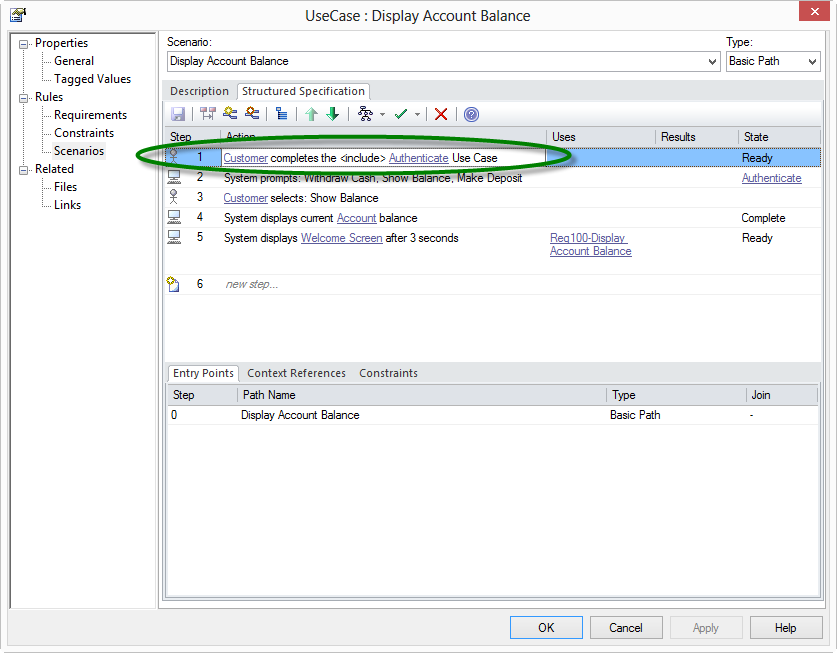Screen dimensions: 837x653
Task: Click the hierarchy diagram generate icon
Action: tap(364, 114)
